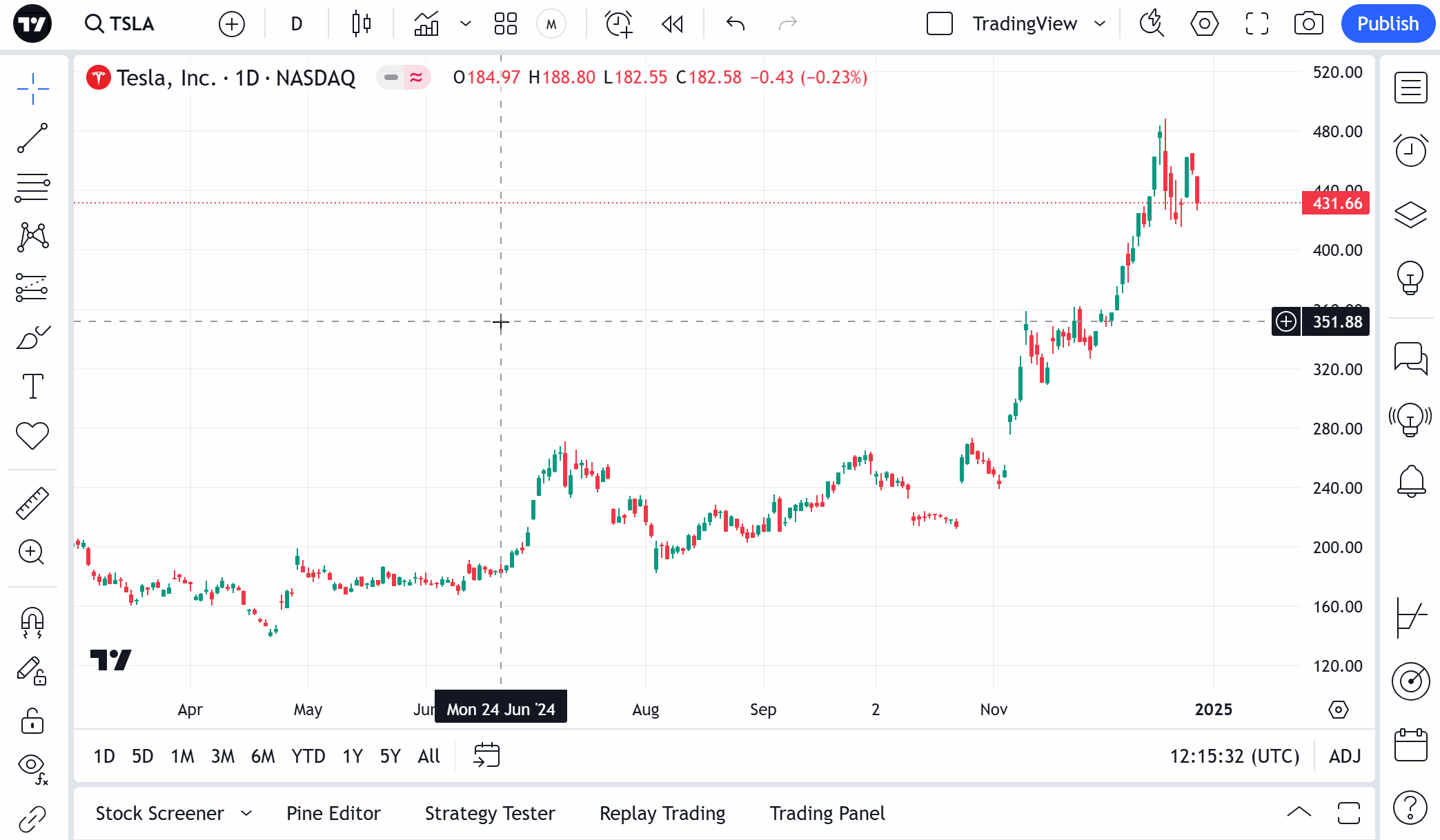1440x840 pixels.
Task: Switch to the Pine Editor tab
Action: (x=333, y=814)
